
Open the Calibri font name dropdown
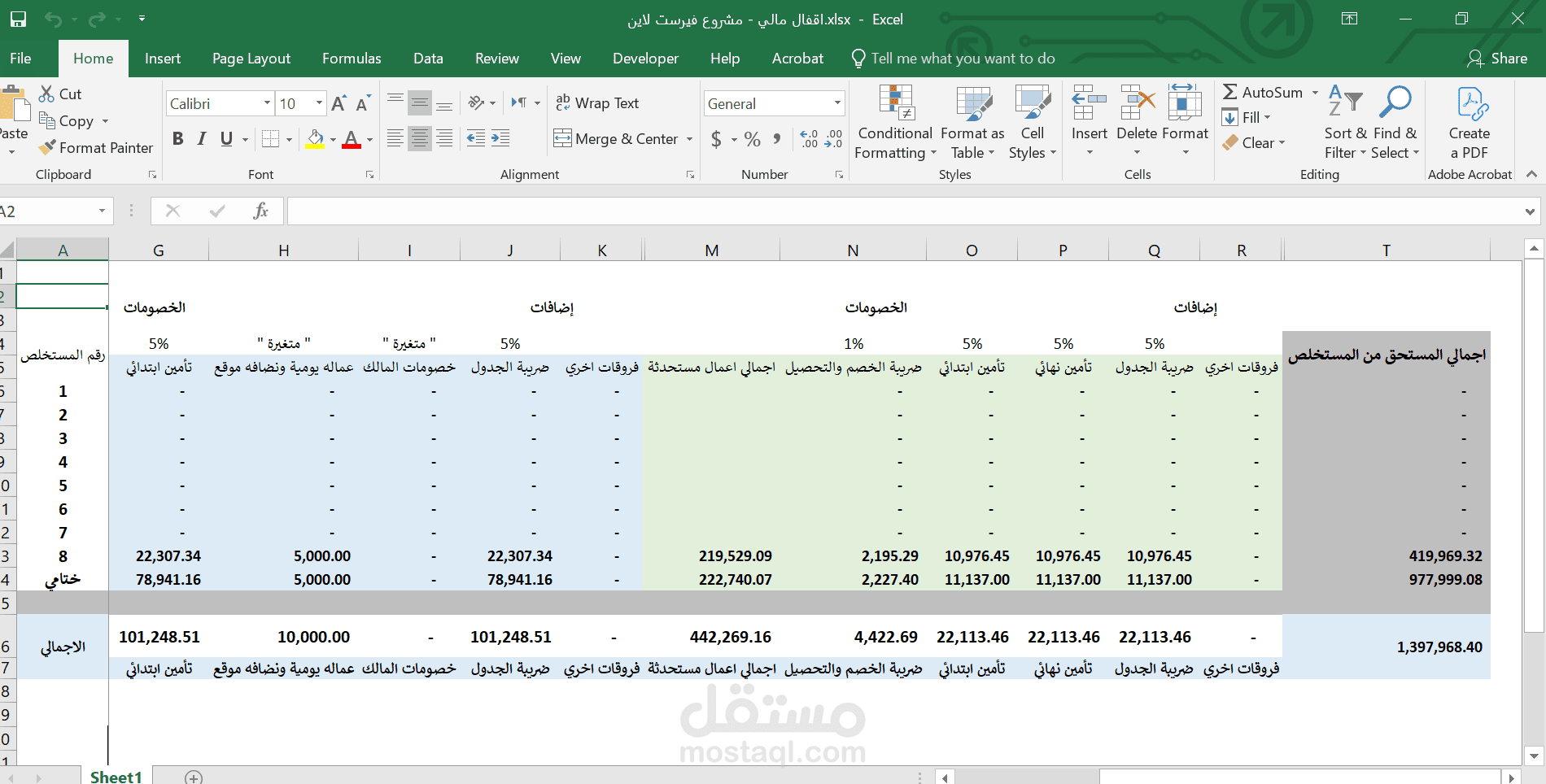[x=267, y=103]
